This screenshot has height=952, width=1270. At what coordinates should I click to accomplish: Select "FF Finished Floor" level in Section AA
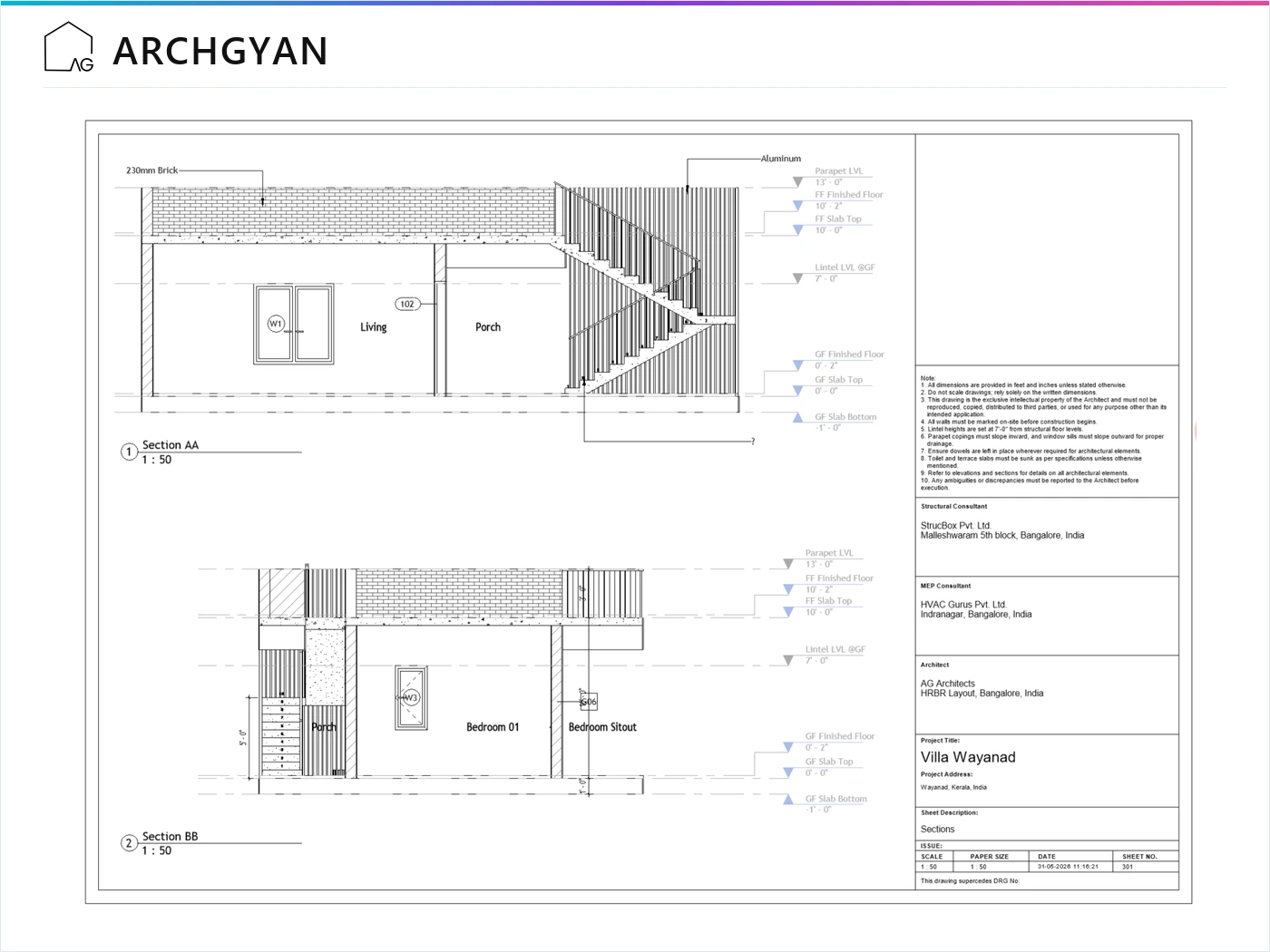click(849, 195)
